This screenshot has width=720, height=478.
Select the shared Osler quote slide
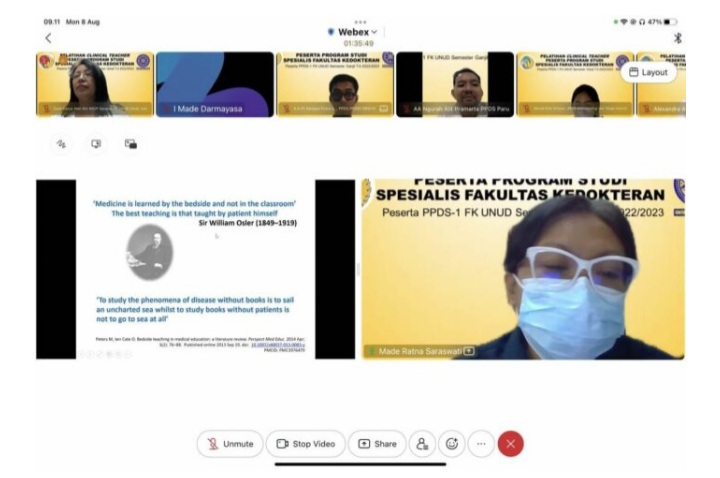[x=195, y=269]
